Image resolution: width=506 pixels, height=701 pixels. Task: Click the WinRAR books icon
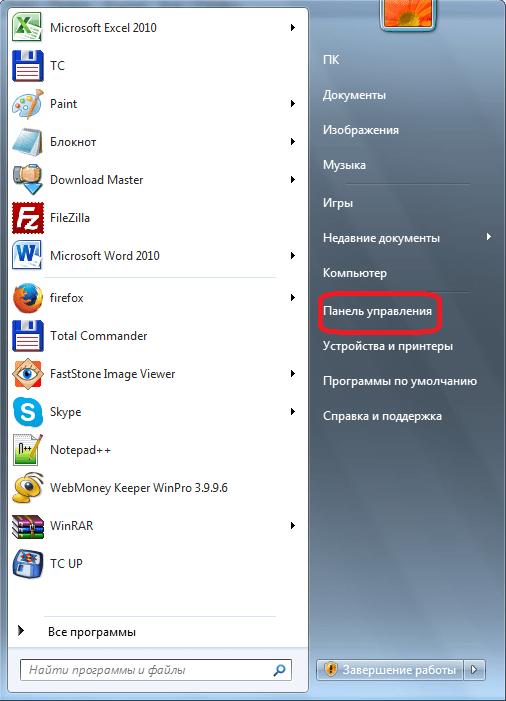tap(28, 526)
